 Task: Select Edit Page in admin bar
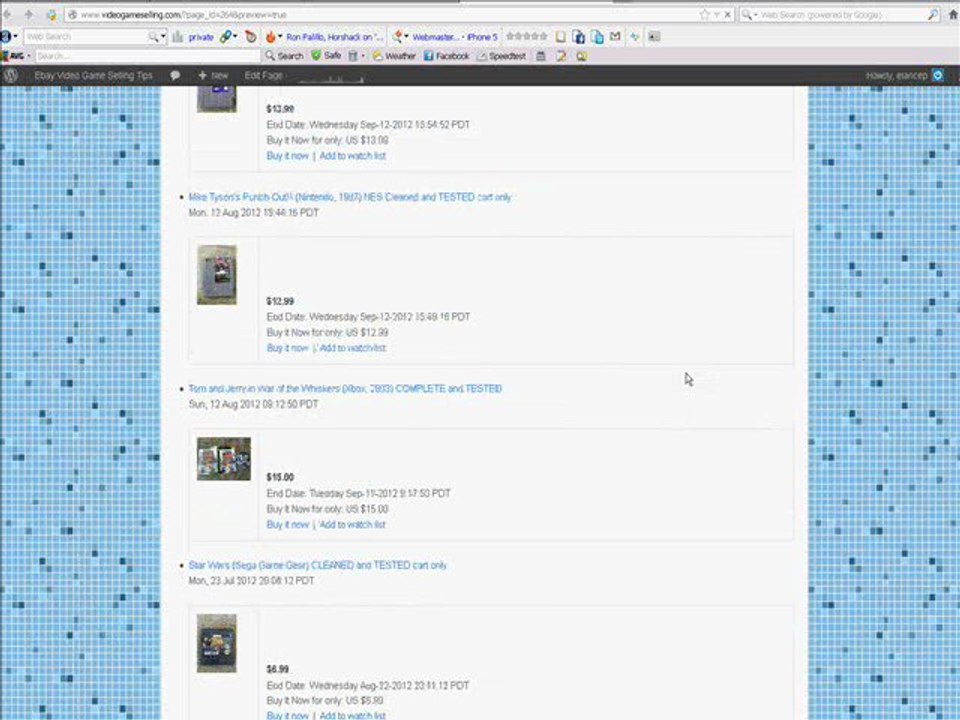pyautogui.click(x=263, y=75)
